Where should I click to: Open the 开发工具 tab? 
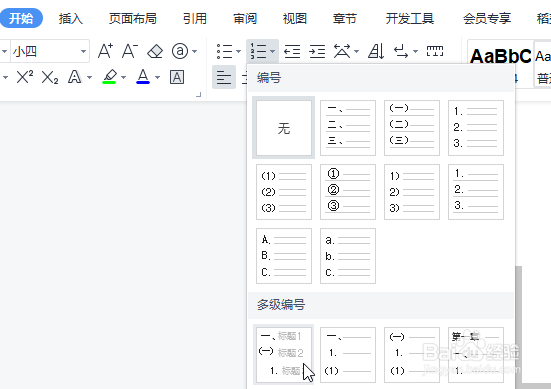coord(410,19)
